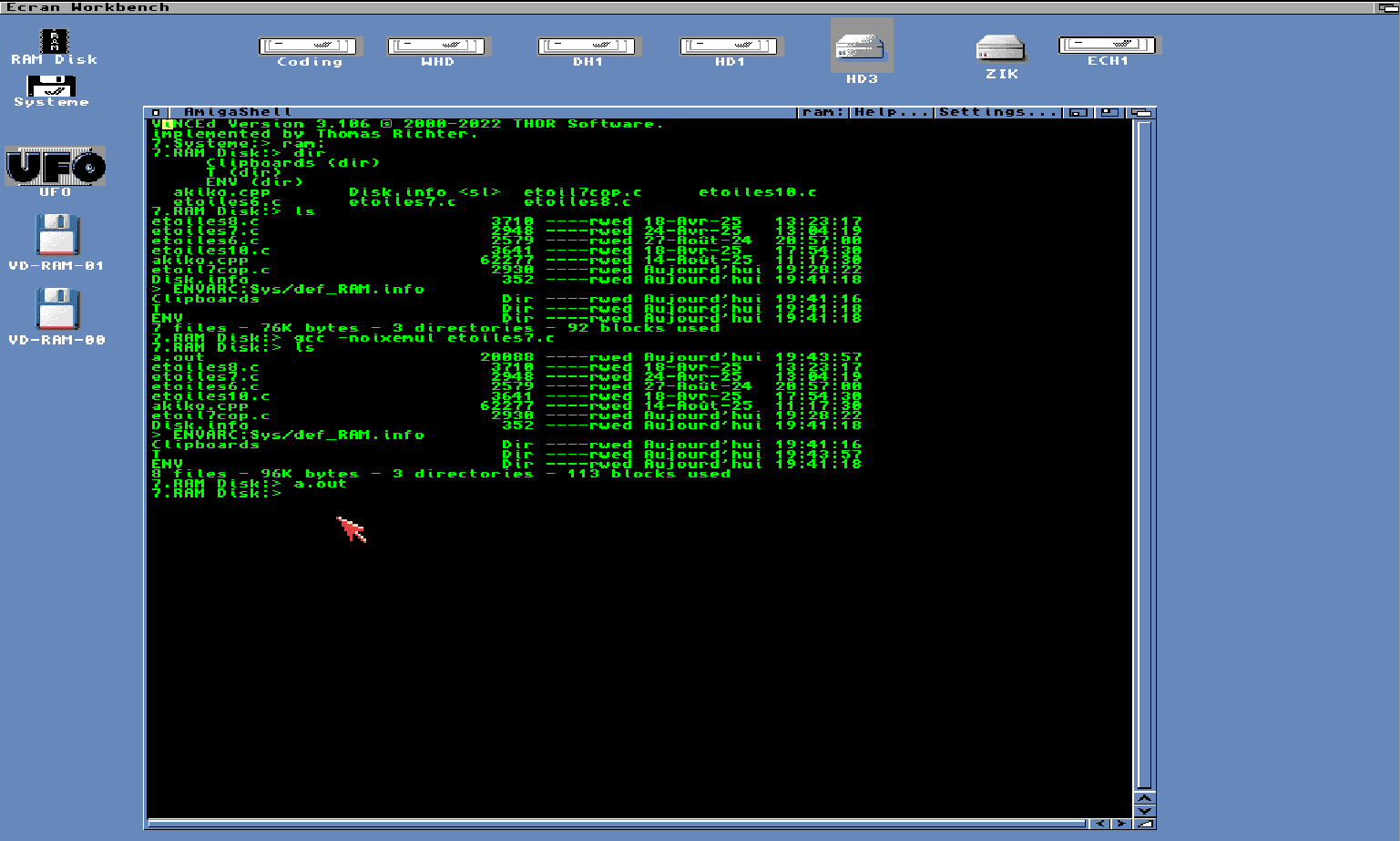Image resolution: width=1400 pixels, height=841 pixels.
Task: Click the "gcc -noixemul etoiles7.c" command
Action: pos(424,338)
